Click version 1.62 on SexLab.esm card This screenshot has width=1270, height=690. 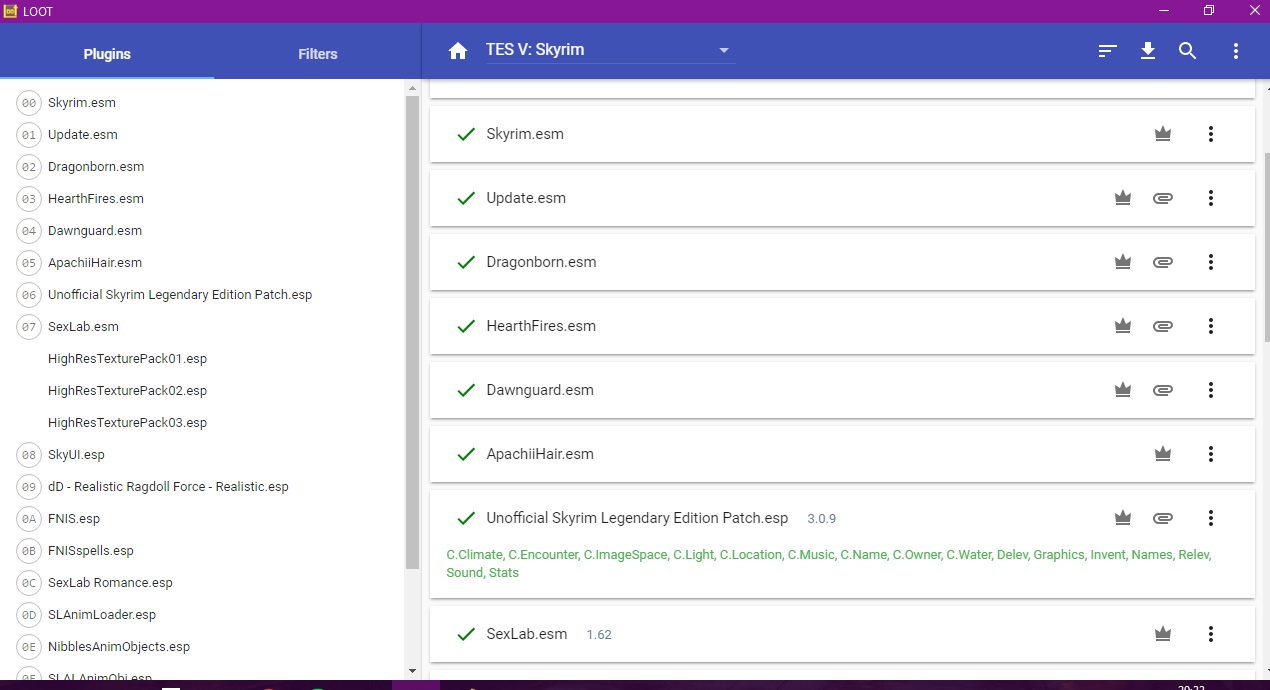tap(599, 635)
